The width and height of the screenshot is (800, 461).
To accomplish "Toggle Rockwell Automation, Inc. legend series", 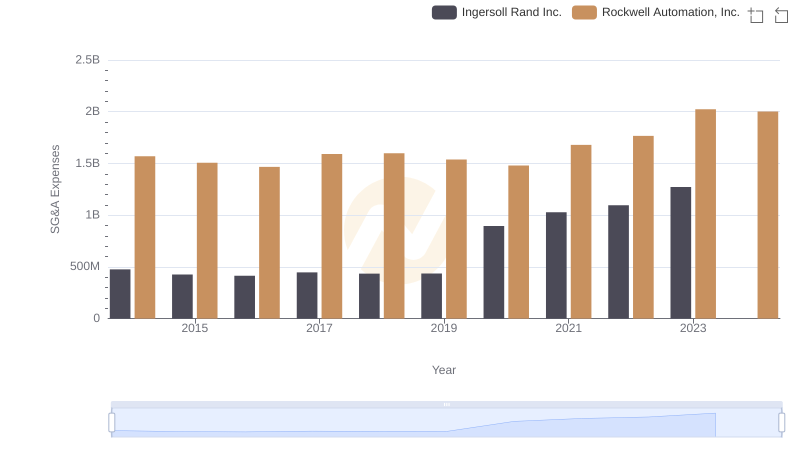I will point(656,12).
